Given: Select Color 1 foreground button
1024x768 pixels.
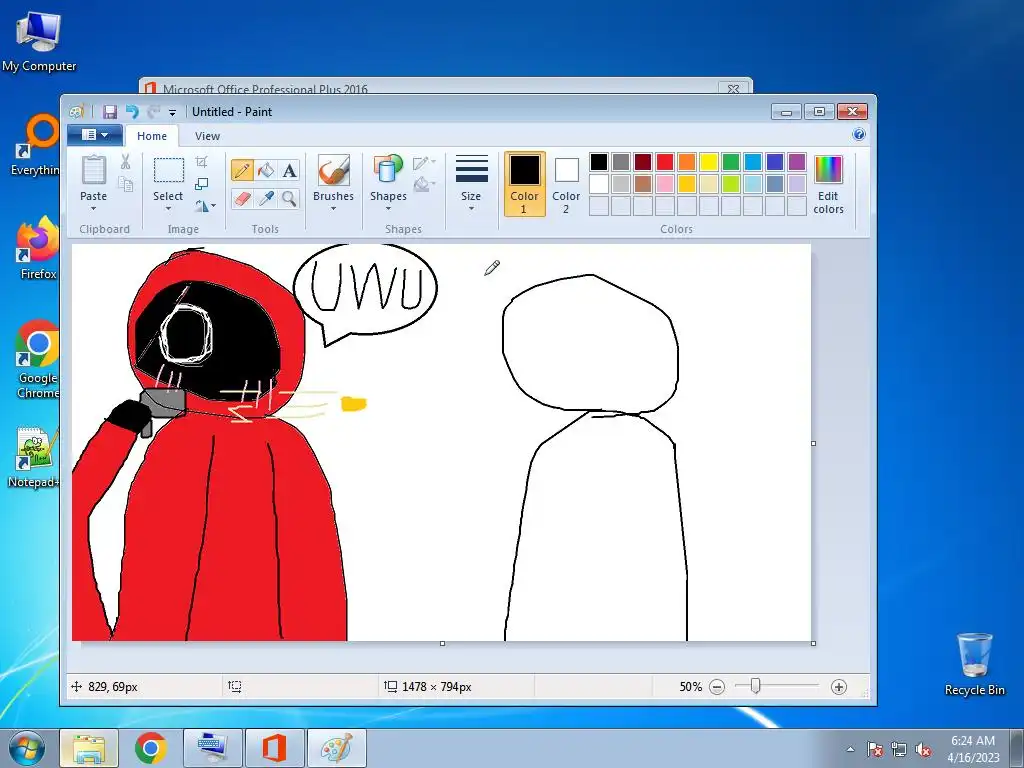Looking at the screenshot, I should 524,184.
